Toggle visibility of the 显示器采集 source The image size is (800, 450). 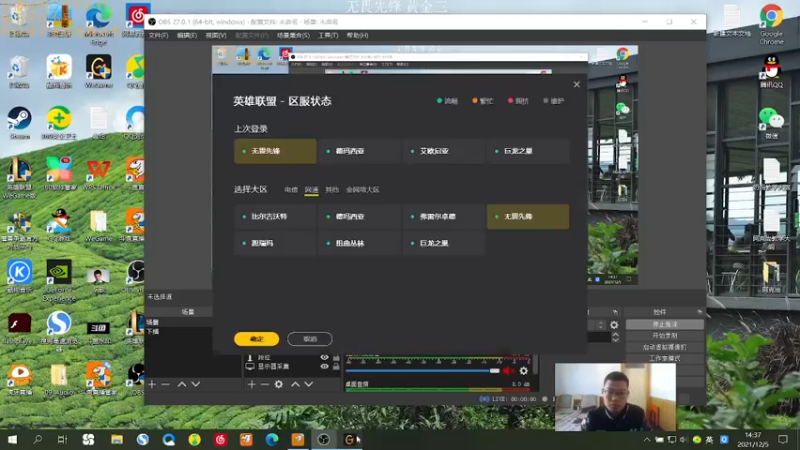[324, 366]
